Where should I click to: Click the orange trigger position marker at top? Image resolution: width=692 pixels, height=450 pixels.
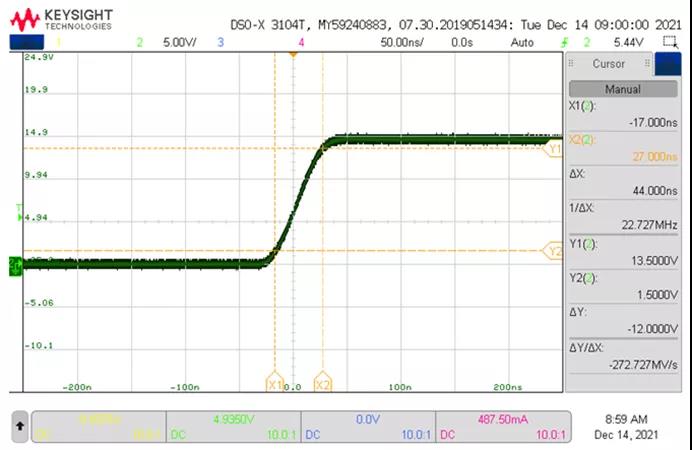pyautogui.click(x=293, y=53)
